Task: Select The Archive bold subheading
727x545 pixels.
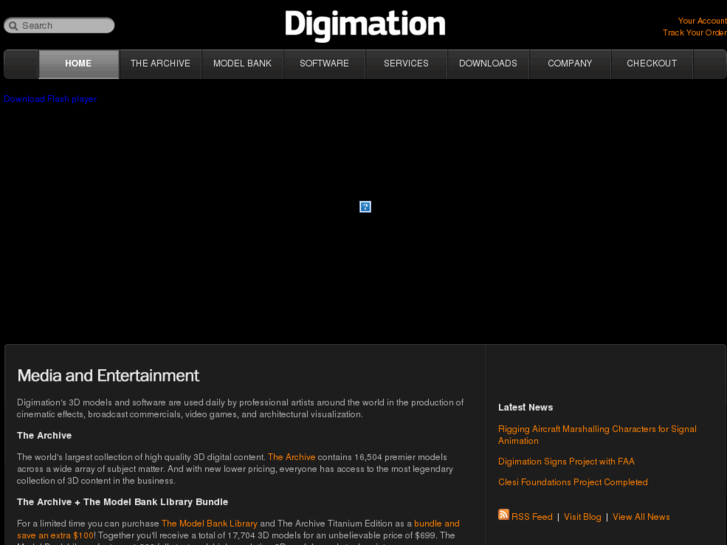Action: 44,436
